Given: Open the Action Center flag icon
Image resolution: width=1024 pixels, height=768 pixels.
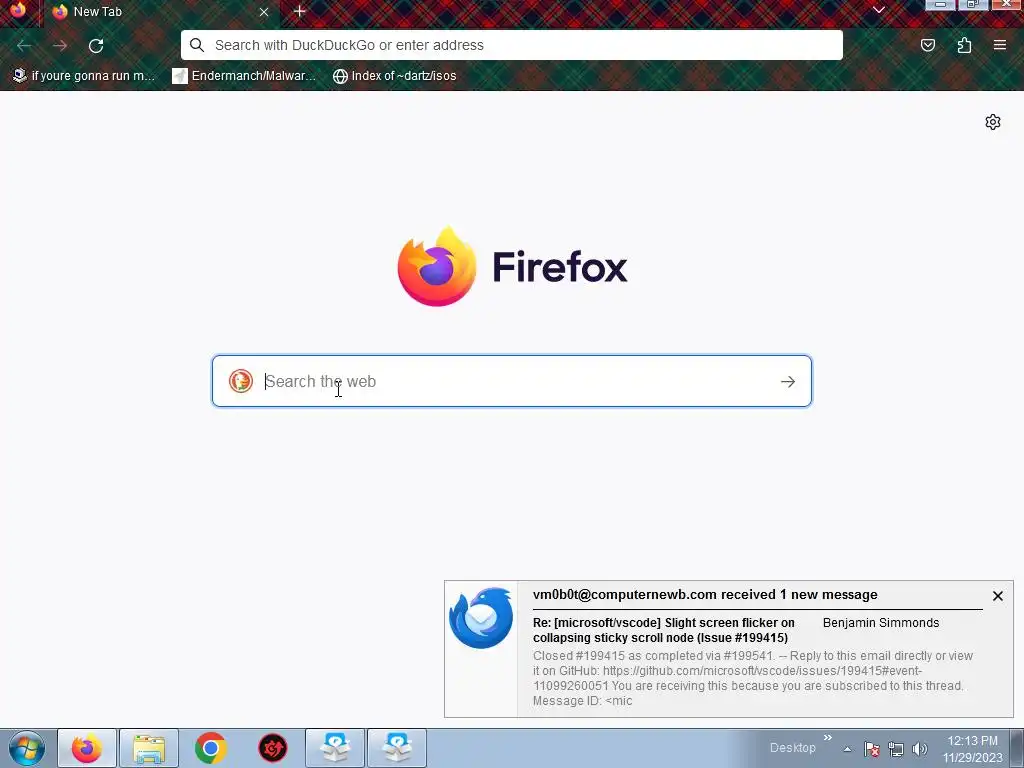Looking at the screenshot, I should pos(872,749).
